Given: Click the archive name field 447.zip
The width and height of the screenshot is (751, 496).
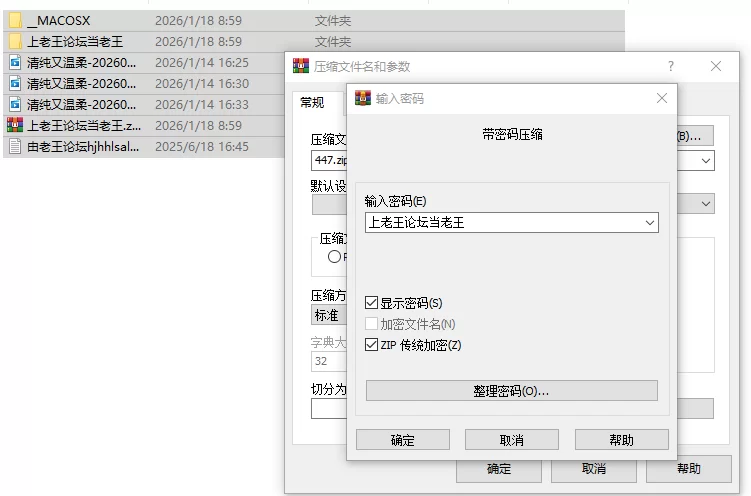Looking at the screenshot, I should 329,160.
